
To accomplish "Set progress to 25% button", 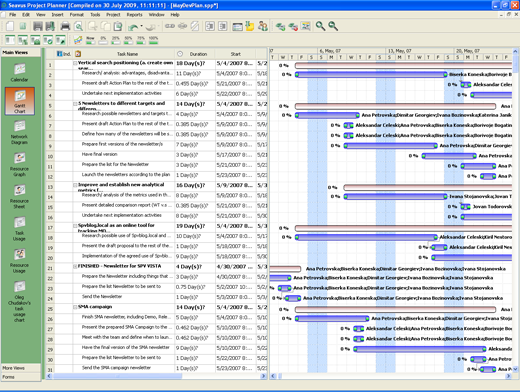I will click(x=116, y=40).
